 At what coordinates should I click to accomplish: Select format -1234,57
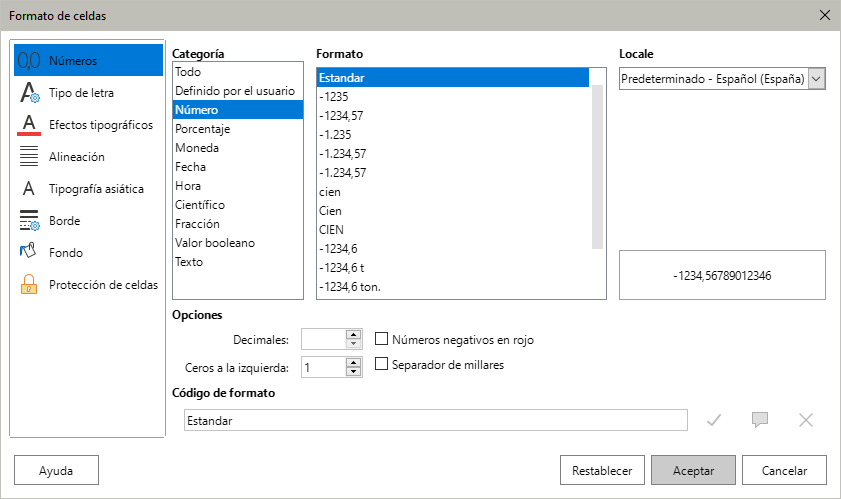[453, 116]
